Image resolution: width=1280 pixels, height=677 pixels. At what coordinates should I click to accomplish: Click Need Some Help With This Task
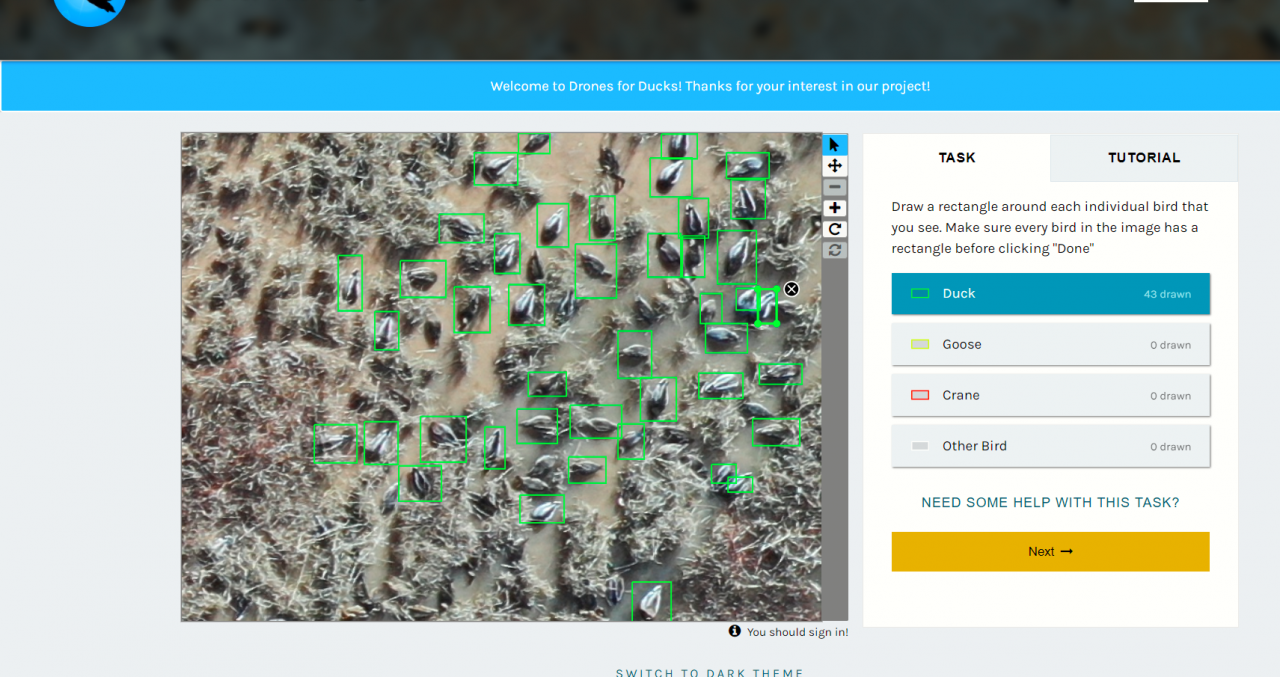(x=1050, y=503)
